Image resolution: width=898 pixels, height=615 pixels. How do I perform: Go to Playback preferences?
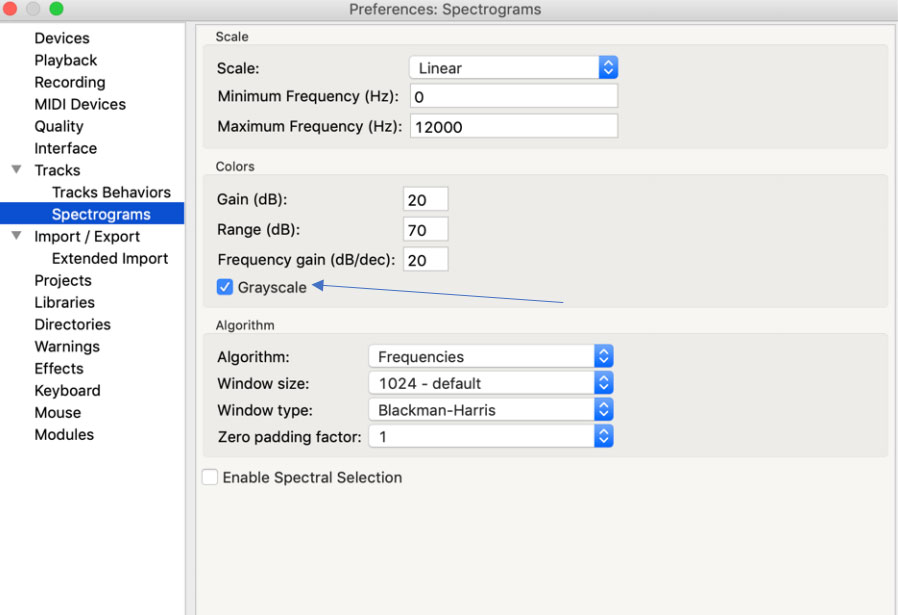point(66,60)
